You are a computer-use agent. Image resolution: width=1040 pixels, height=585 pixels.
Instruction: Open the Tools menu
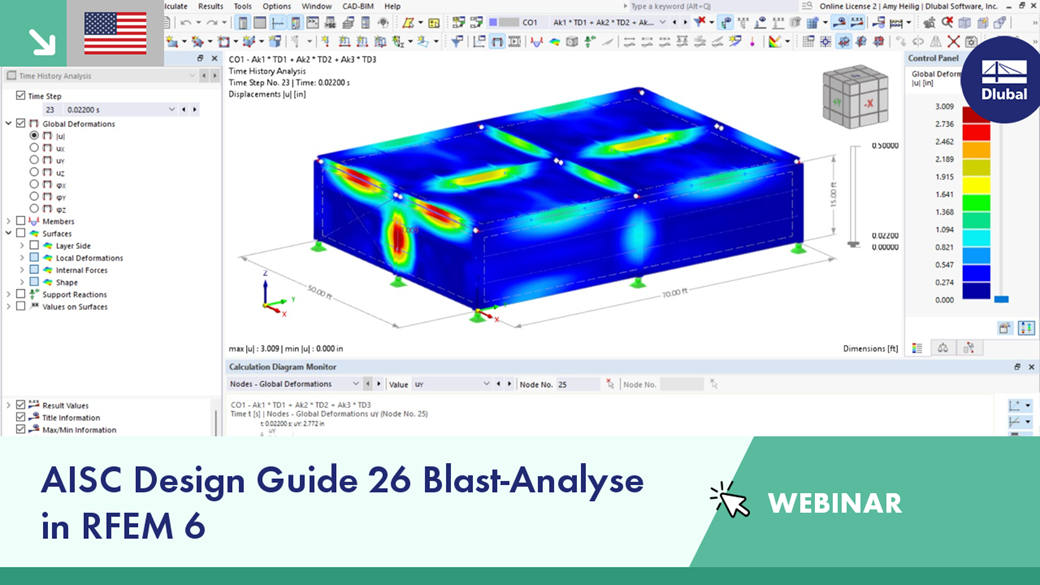click(243, 6)
